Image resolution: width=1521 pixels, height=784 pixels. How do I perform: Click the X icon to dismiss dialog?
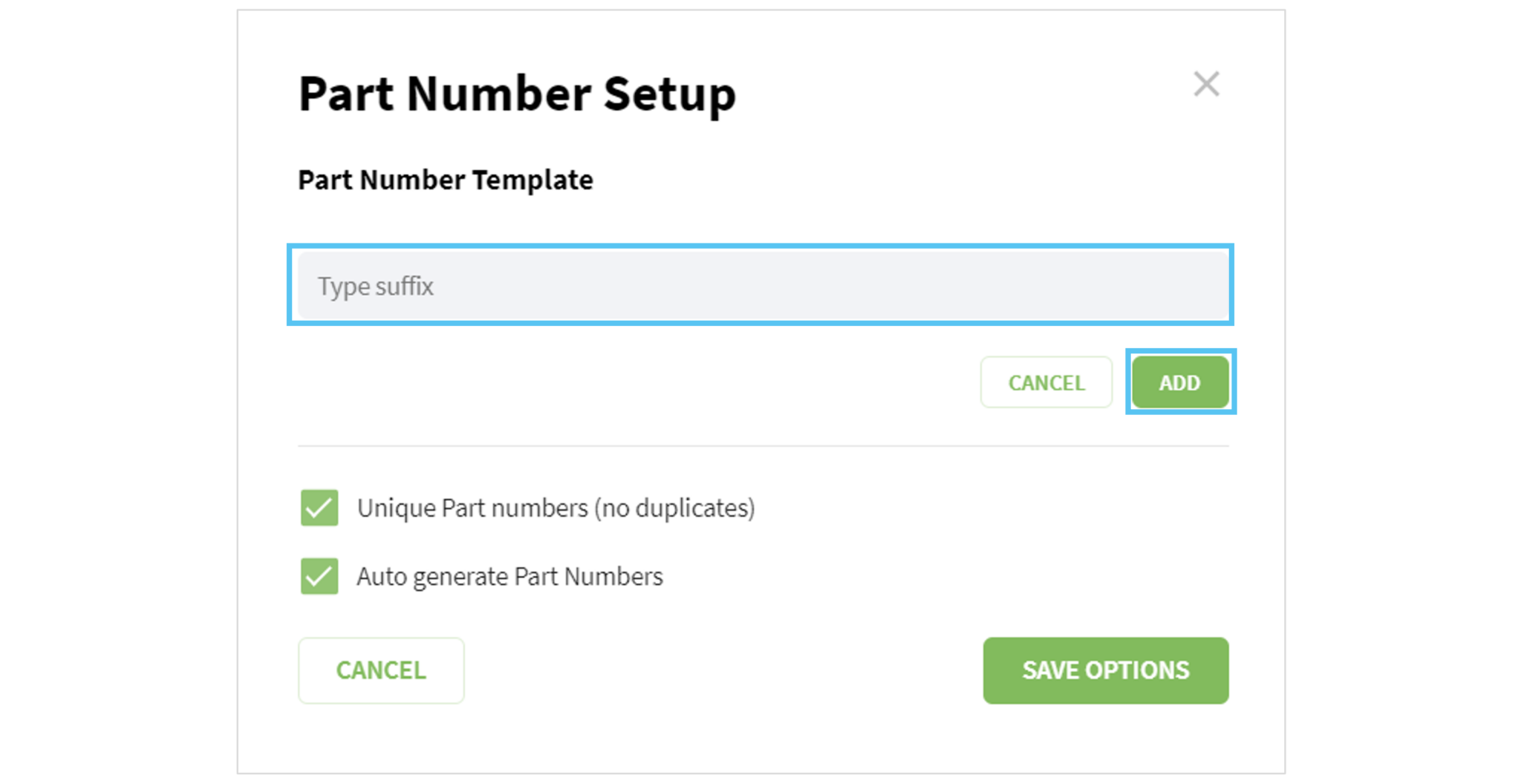point(1207,84)
